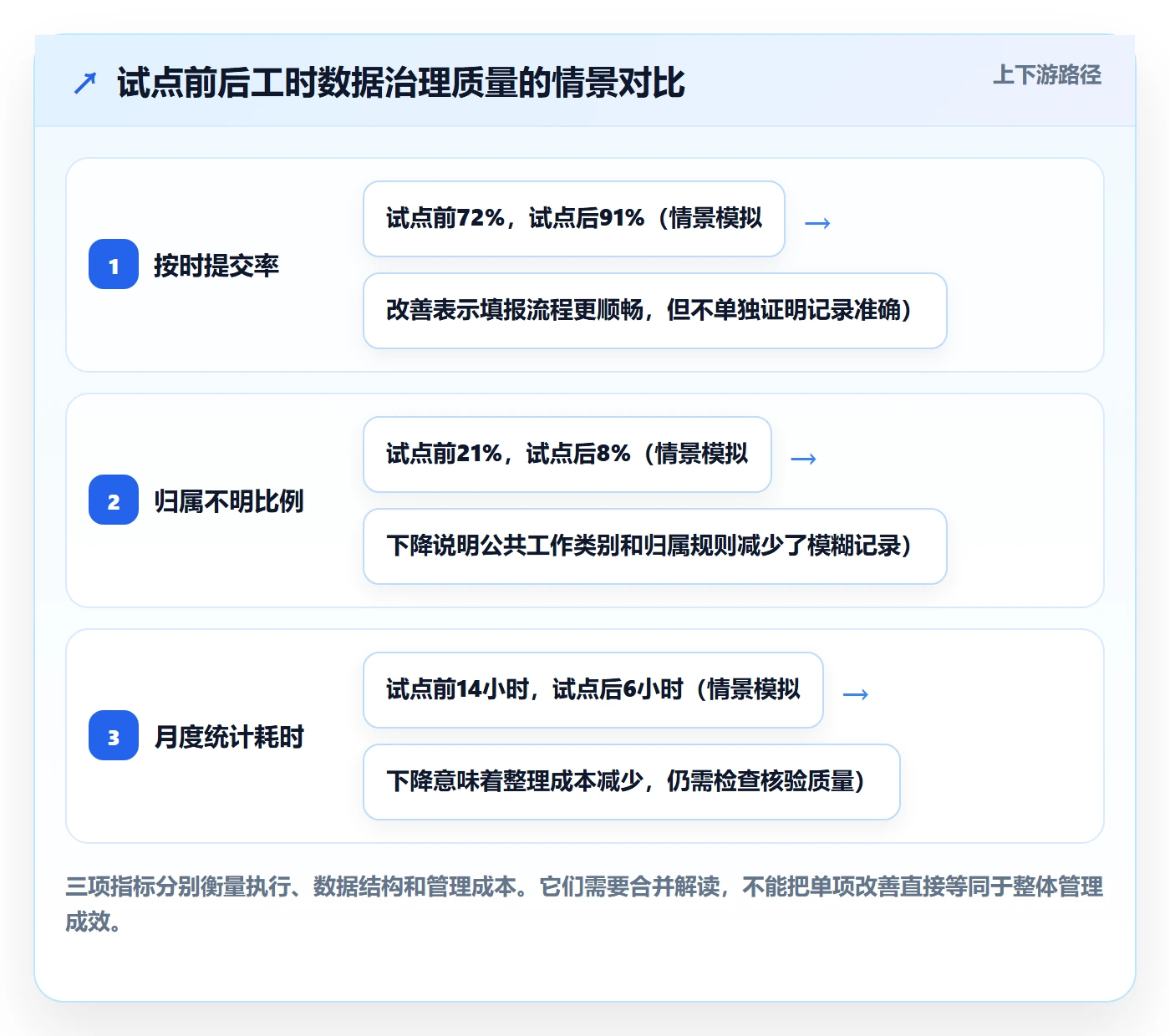The width and height of the screenshot is (1170, 1036).
Task: Click the number 2 badge for 归属不明比例
Action: 114,500
